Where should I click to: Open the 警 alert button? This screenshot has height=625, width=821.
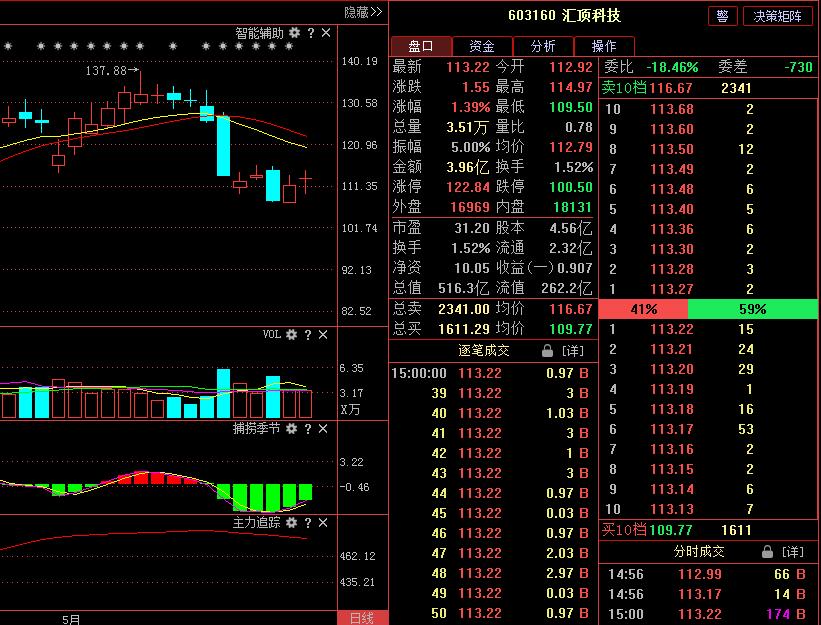(723, 16)
